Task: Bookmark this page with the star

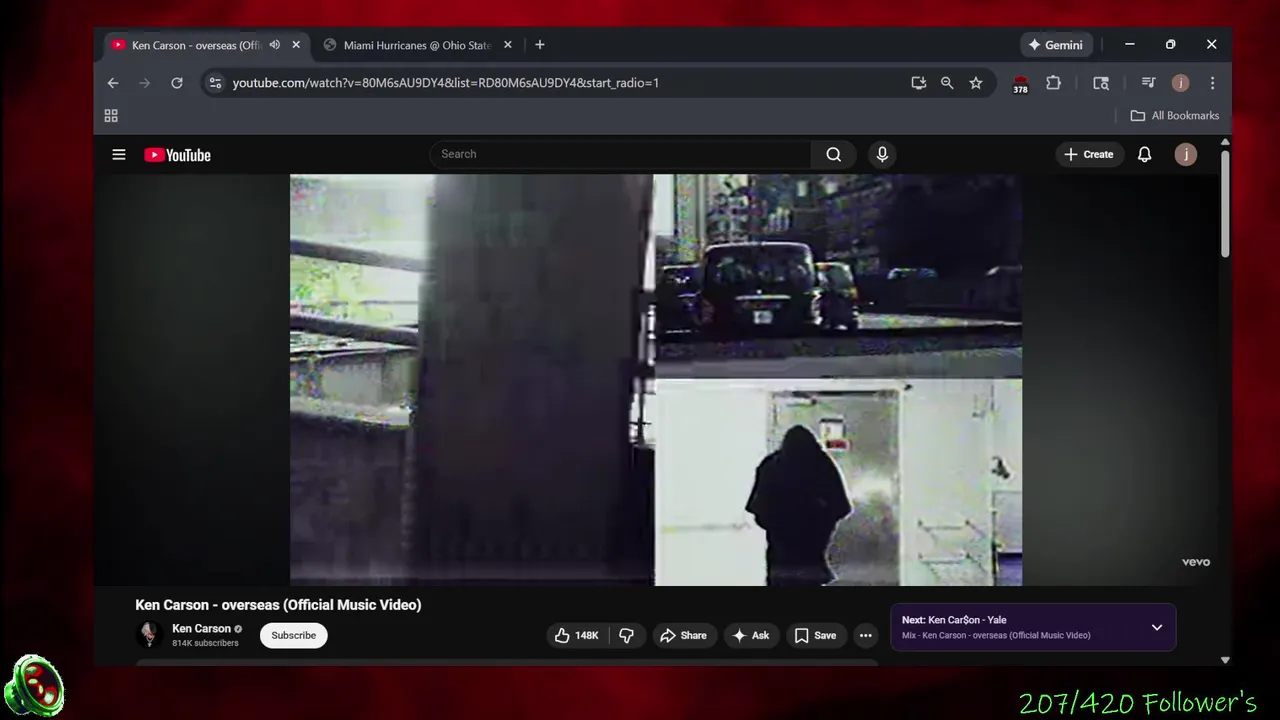Action: 976,83
